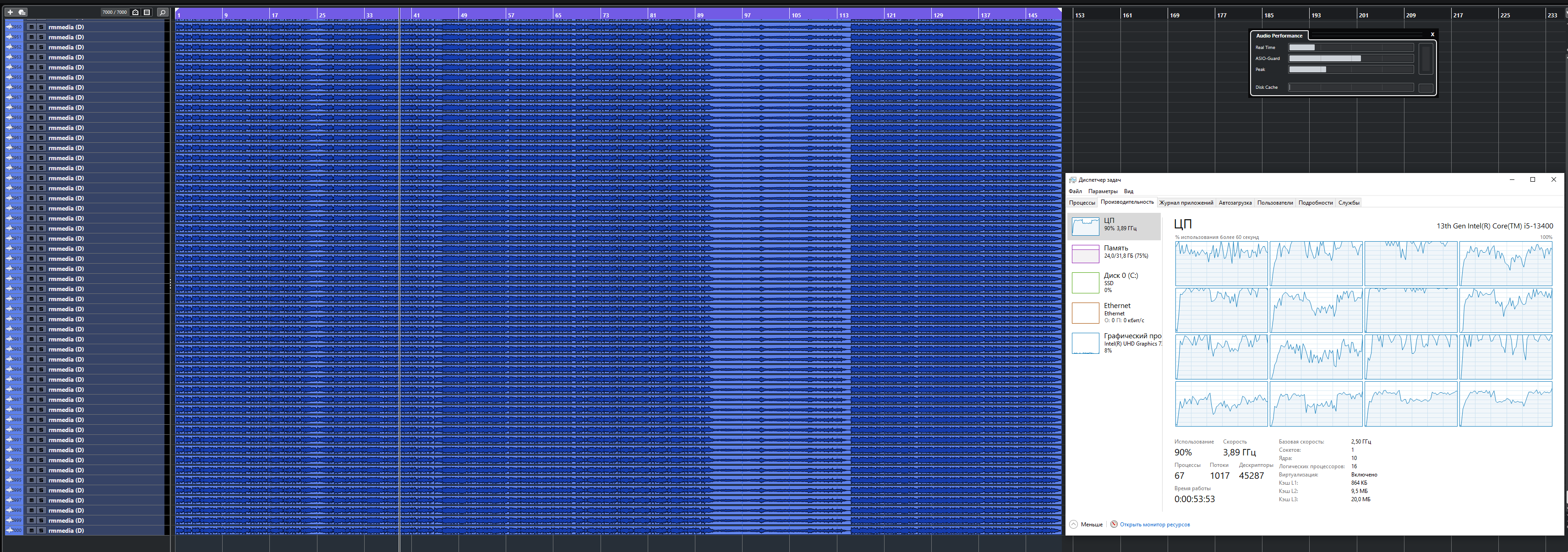This screenshot has height=552, width=1568.
Task: Click the waveform icon of track 6951
Action: click(9, 37)
